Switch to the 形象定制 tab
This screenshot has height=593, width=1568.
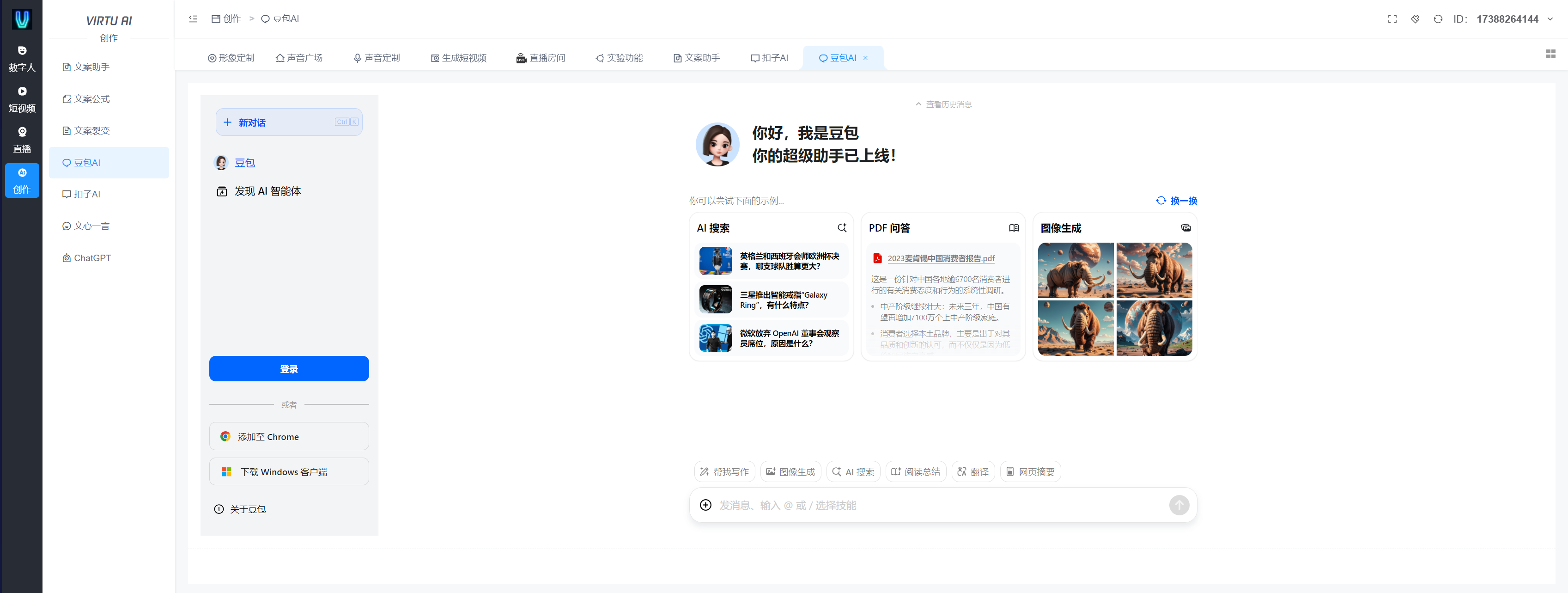pos(231,58)
